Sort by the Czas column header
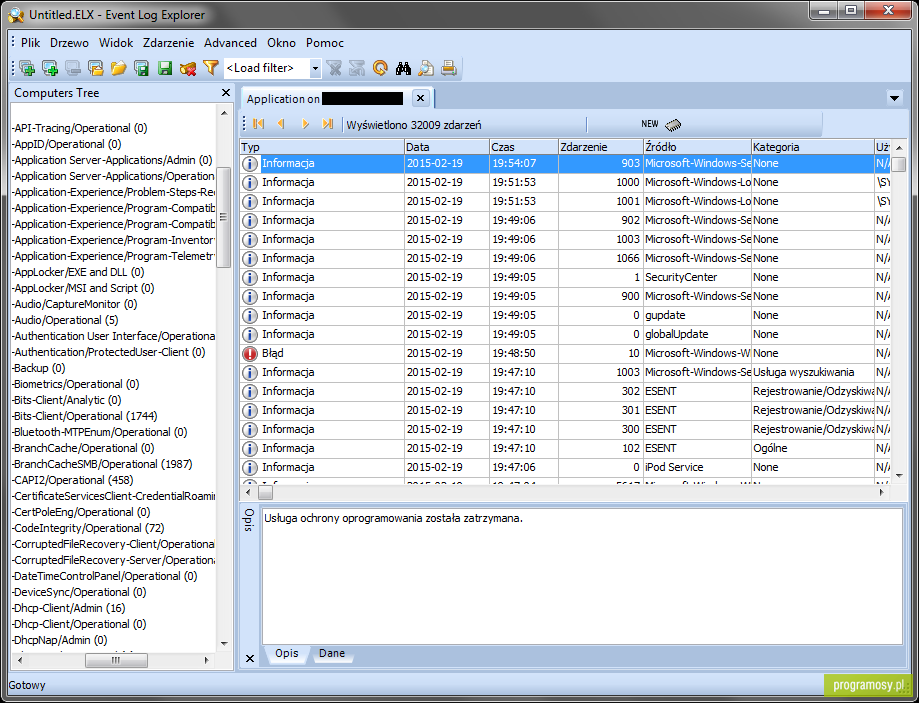919x703 pixels. 523,147
